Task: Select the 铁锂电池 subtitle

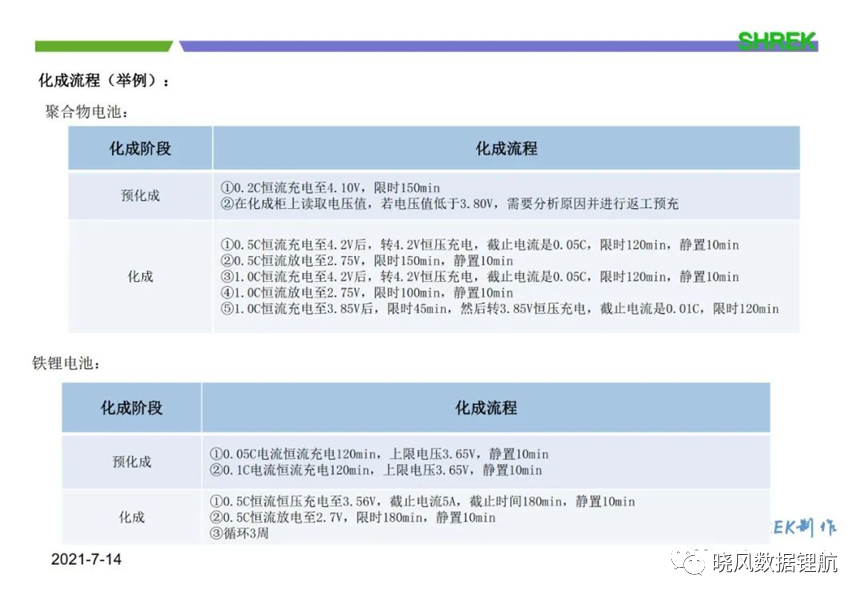Action: pos(66,363)
